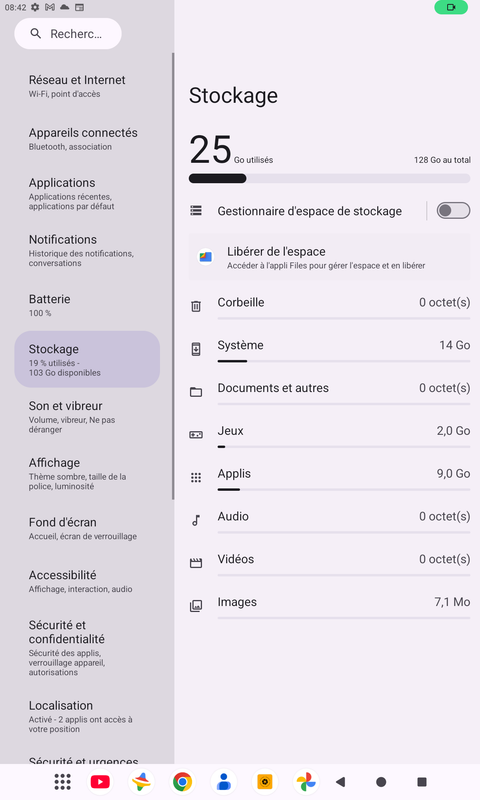Open the app drawer in taskbar

point(63,782)
